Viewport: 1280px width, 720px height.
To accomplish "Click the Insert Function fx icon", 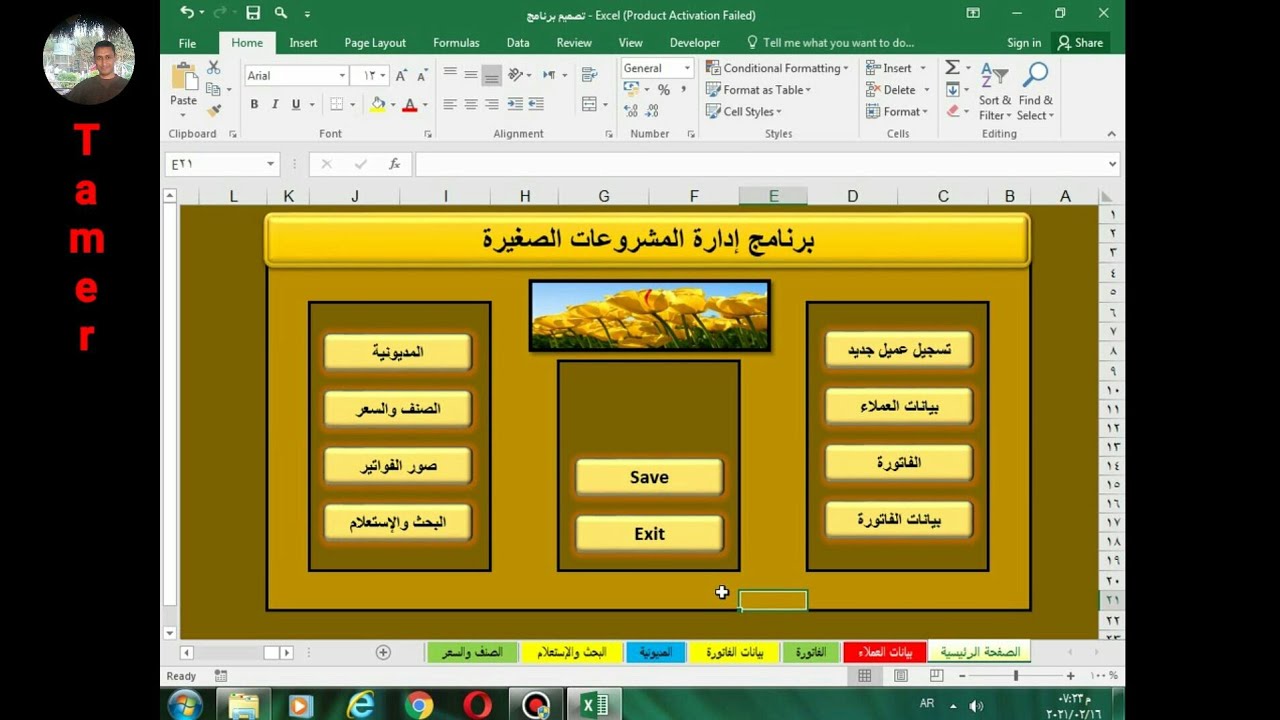I will point(394,164).
